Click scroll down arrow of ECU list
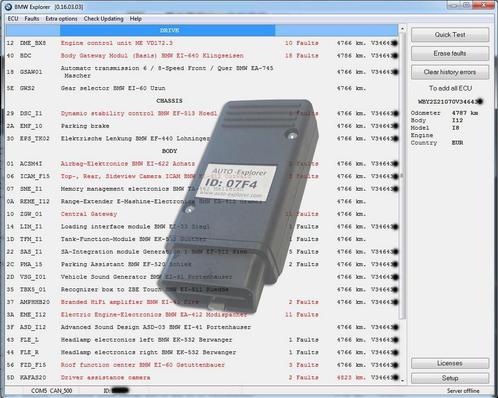 pyautogui.click(x=402, y=380)
